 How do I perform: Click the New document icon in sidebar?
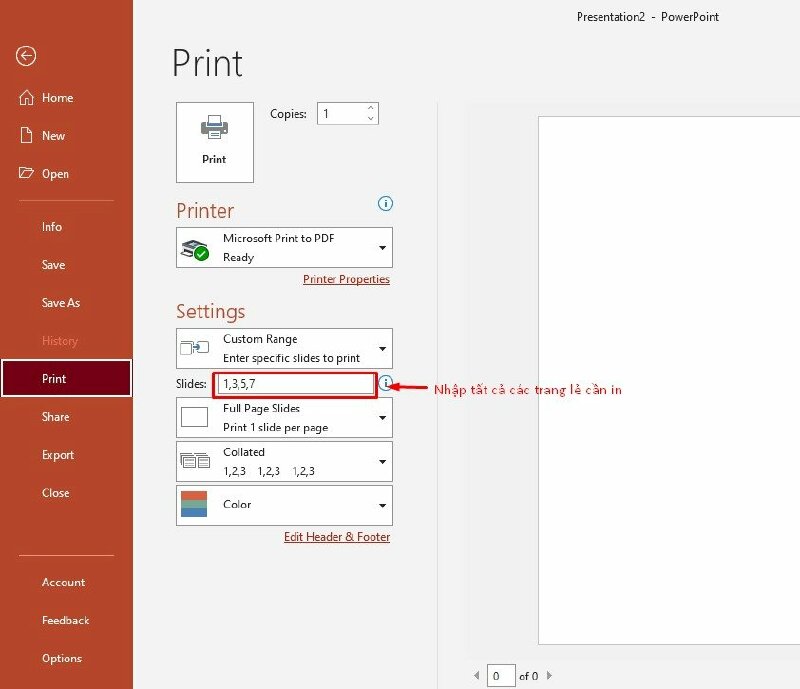click(x=28, y=135)
